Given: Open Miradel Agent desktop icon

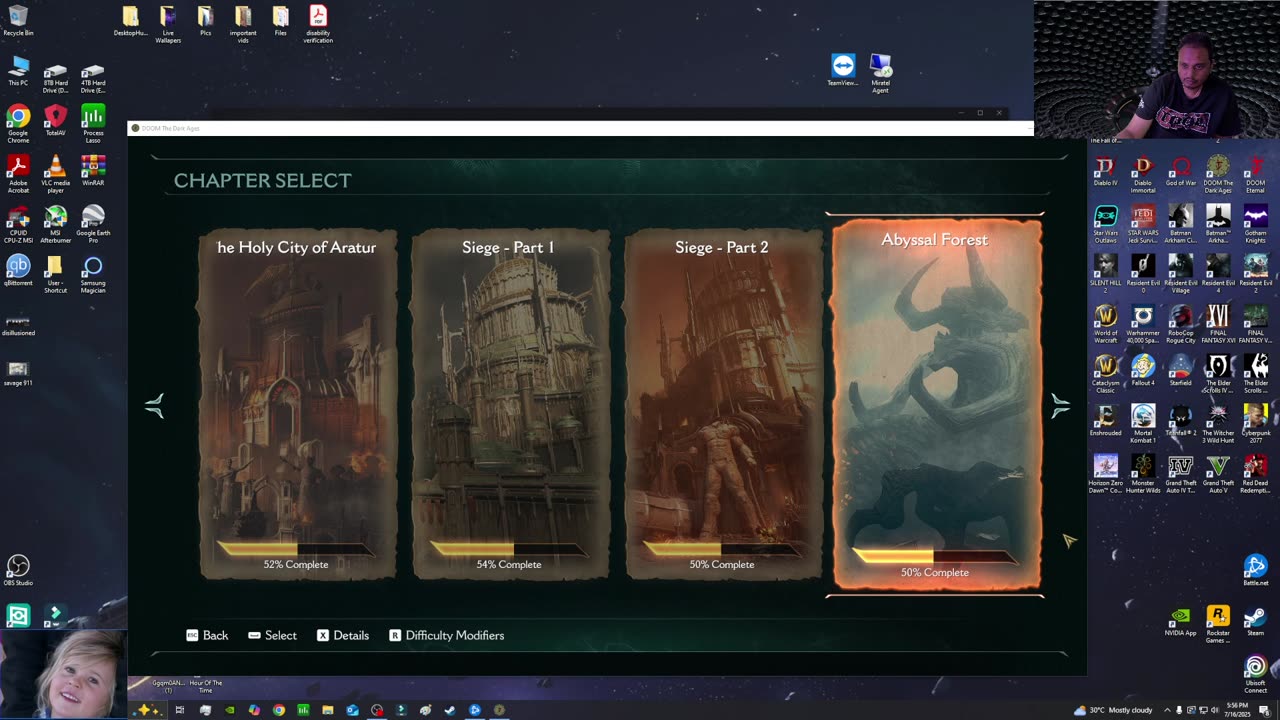Looking at the screenshot, I should pos(880,73).
